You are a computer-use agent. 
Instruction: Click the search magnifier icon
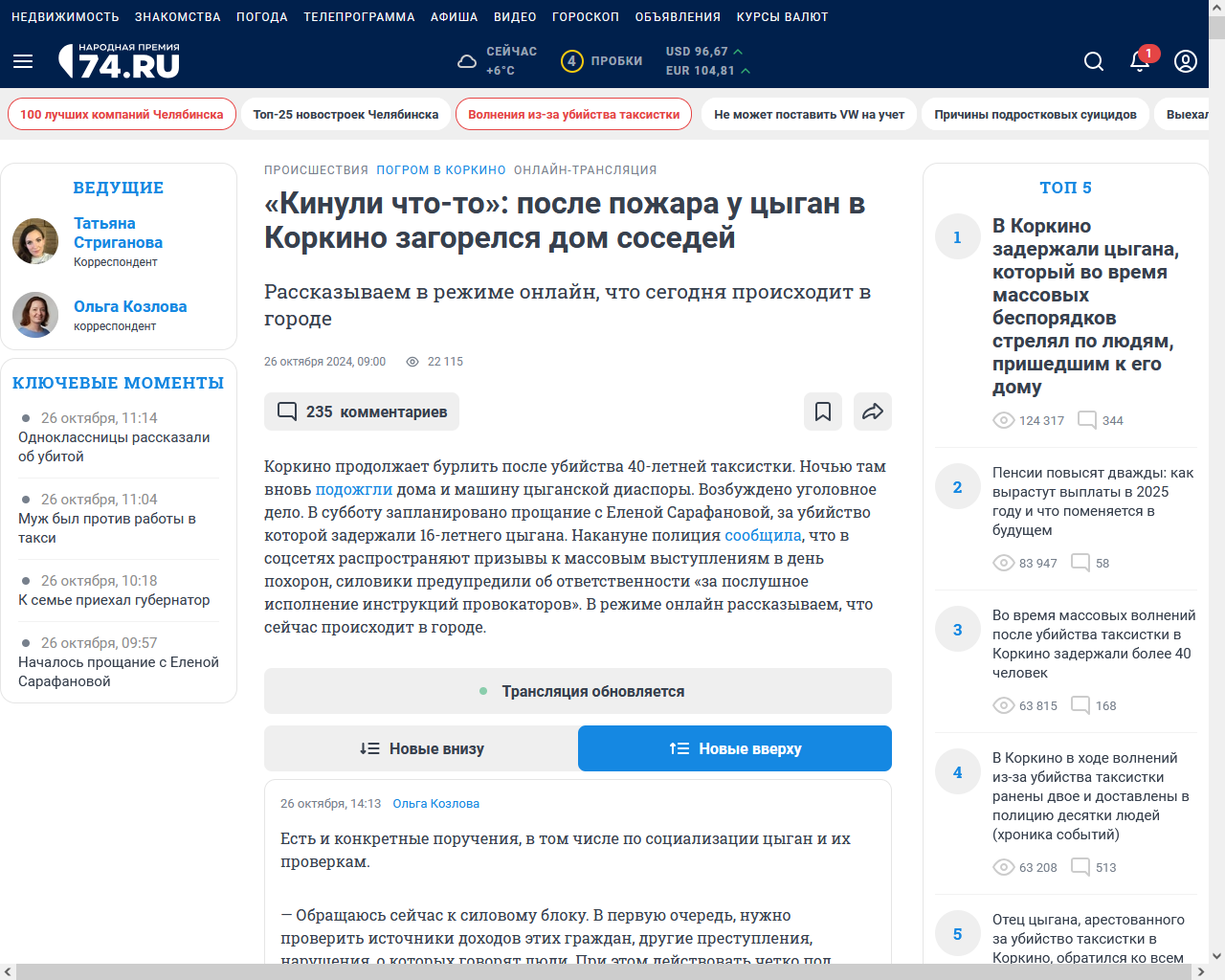(1093, 61)
